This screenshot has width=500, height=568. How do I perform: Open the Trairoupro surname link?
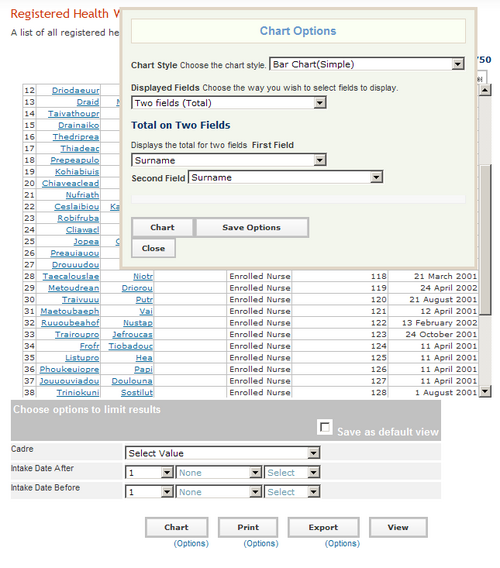click(x=77, y=334)
